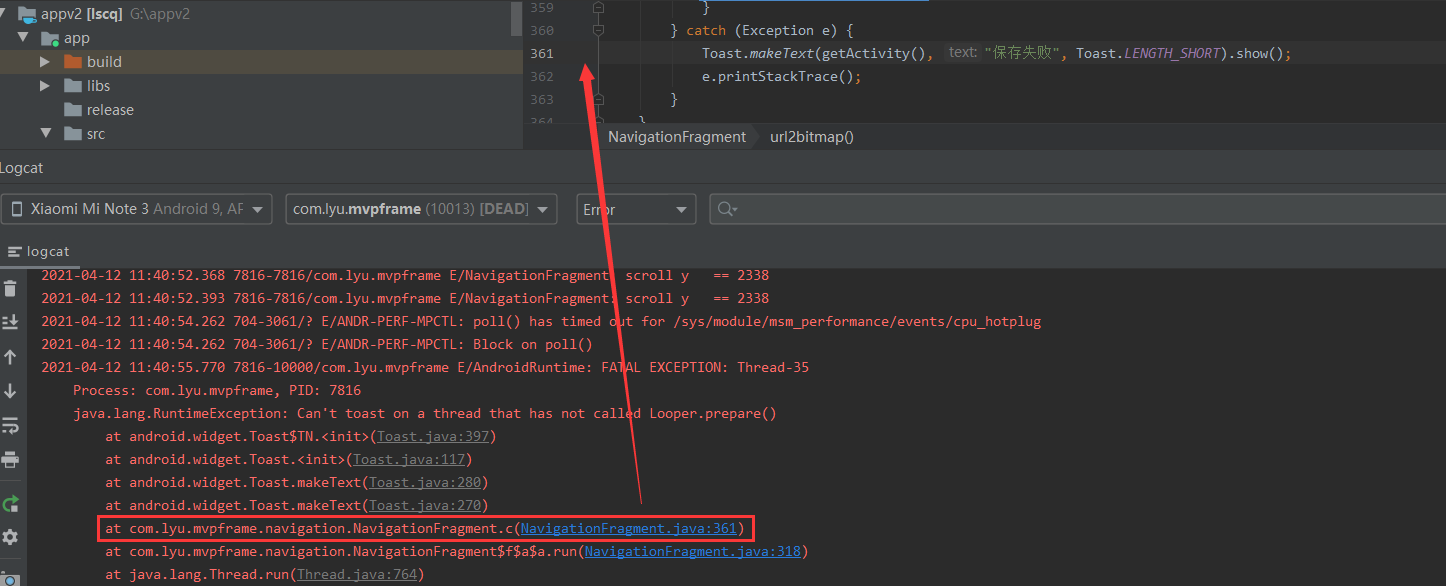Click the java.lang.RuntimeException log line
The width and height of the screenshot is (1446, 586).
tap(425, 413)
